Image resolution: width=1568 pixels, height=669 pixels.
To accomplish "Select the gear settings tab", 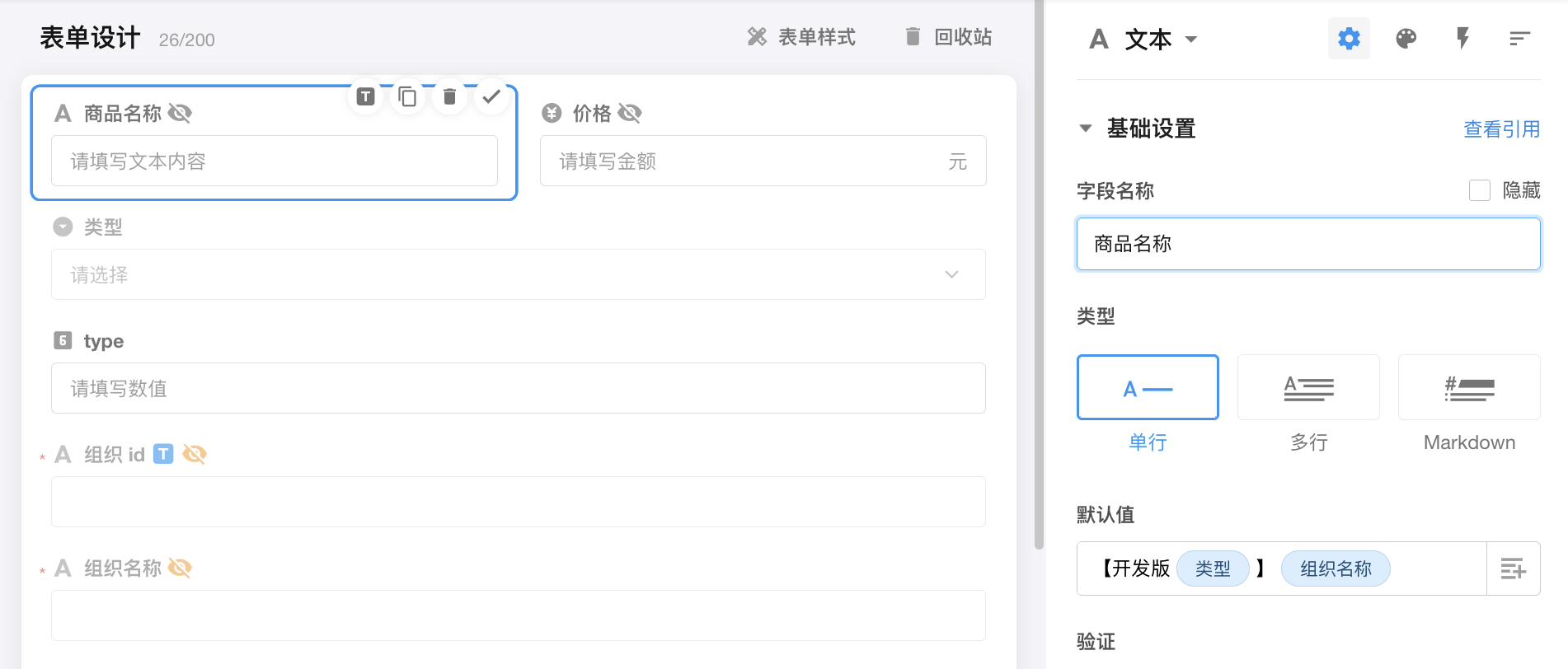I will click(x=1349, y=39).
